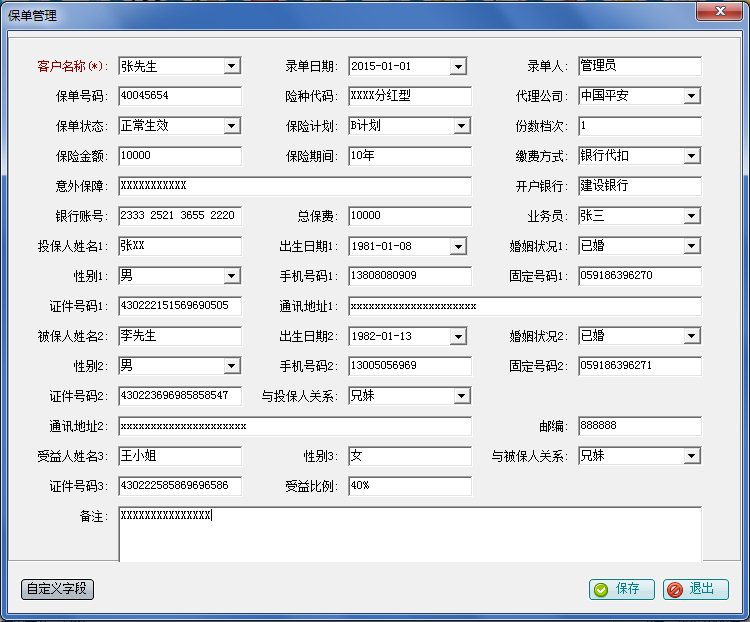Focus the 银行账号 bank account field
750x622 pixels.
click(180, 216)
